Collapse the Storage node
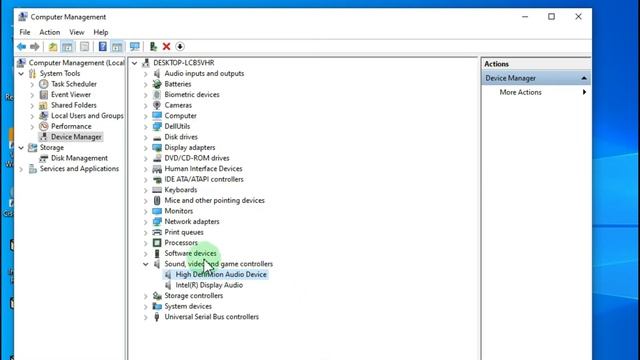 click(x=21, y=148)
